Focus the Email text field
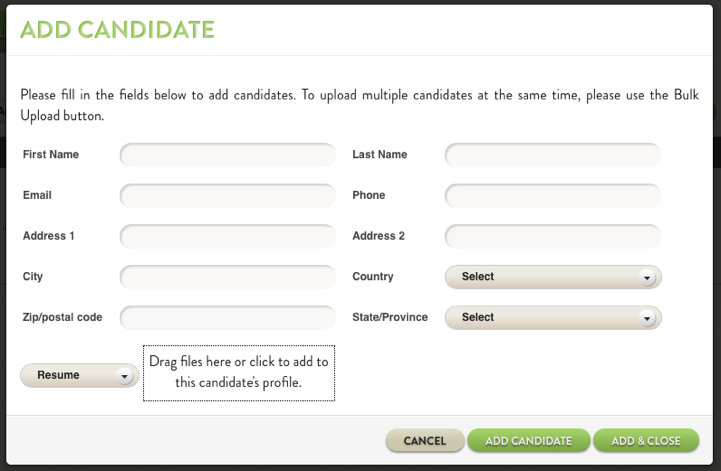The width and height of the screenshot is (721, 471). tap(228, 195)
